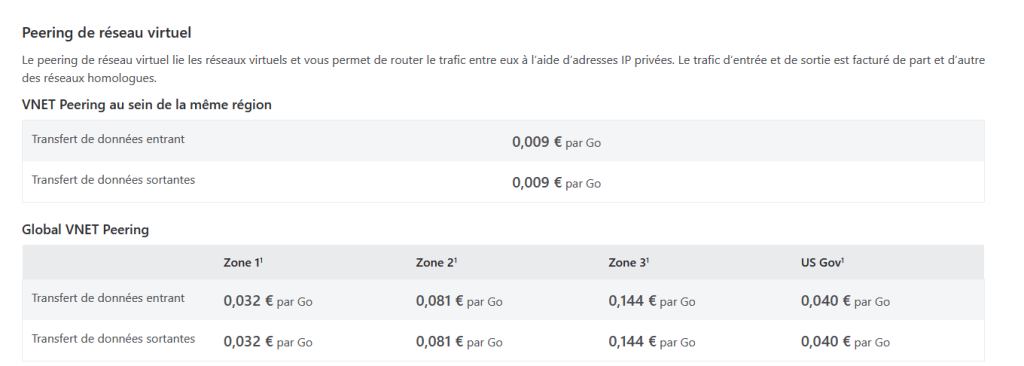Click the Global VNET Peering heading
This screenshot has height=366, width=1024.
86,230
